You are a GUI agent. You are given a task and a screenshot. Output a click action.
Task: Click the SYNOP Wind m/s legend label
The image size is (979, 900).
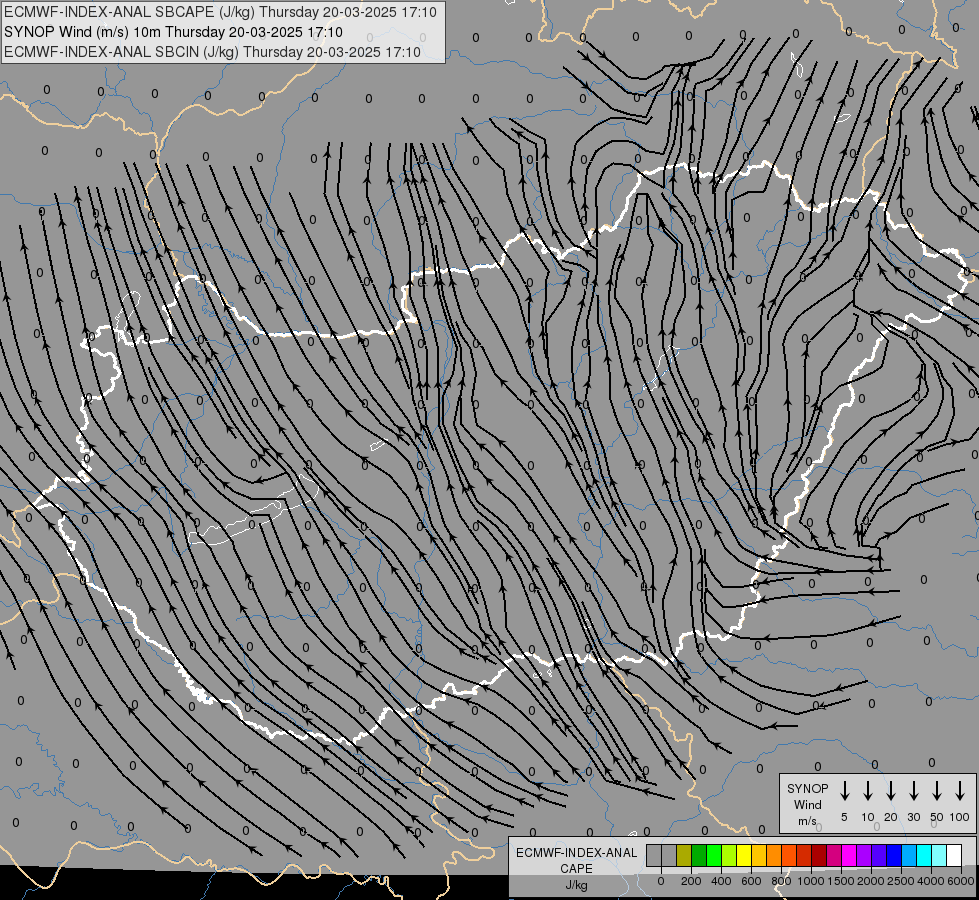pyautogui.click(x=807, y=804)
